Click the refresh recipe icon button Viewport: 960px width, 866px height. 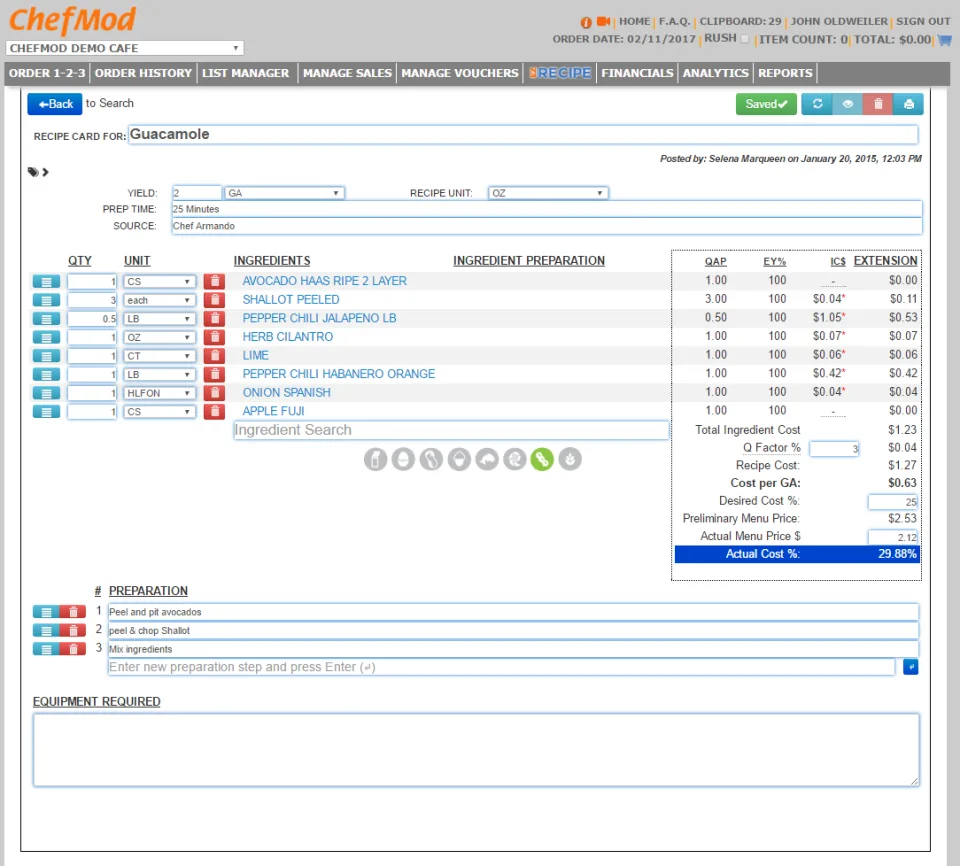817,104
